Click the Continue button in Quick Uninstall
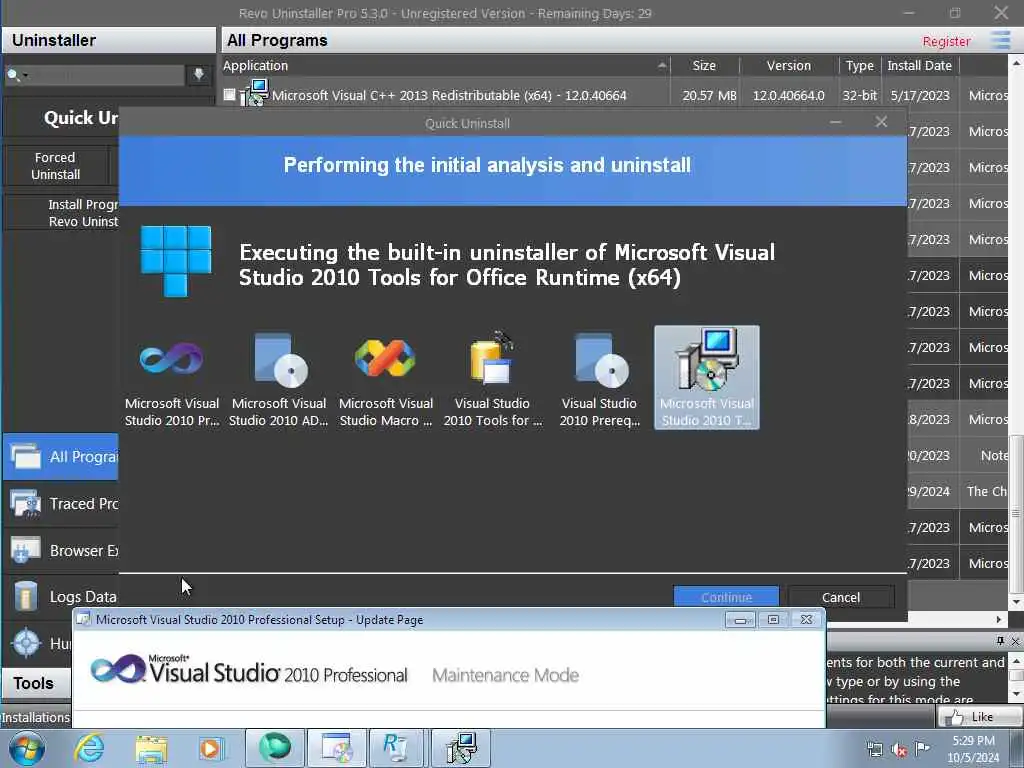Screen dimensions: 1024x768 [x=726, y=597]
